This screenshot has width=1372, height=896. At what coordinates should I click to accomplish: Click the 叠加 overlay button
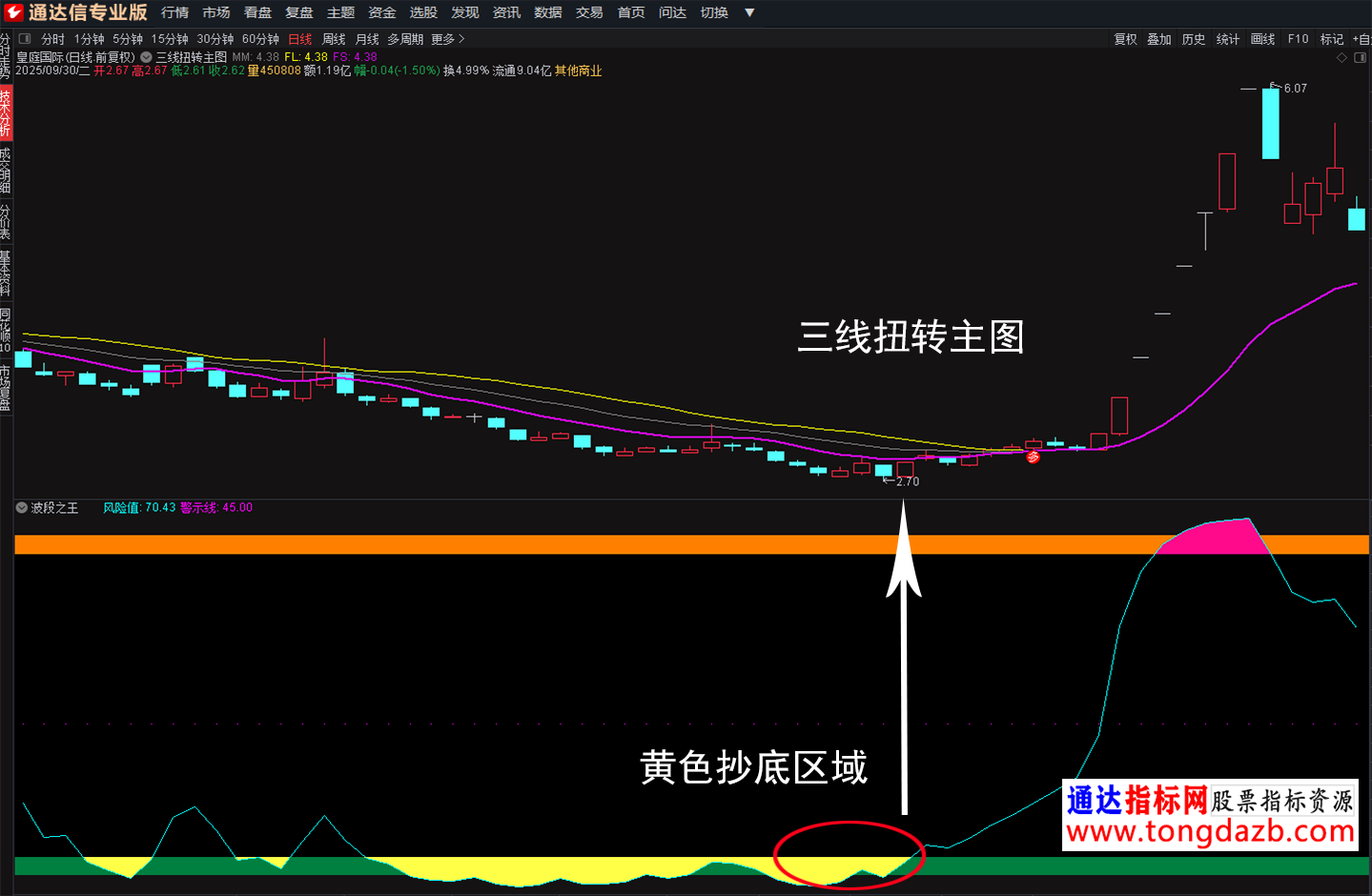coord(1159,39)
